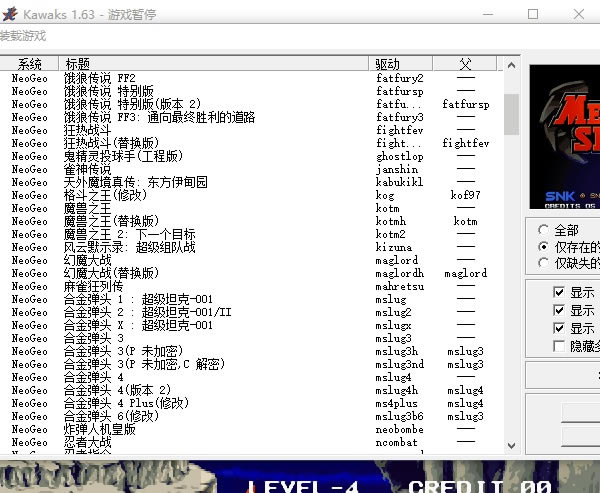Select 幻魔大战(替换版) maglordh row

pos(251,273)
